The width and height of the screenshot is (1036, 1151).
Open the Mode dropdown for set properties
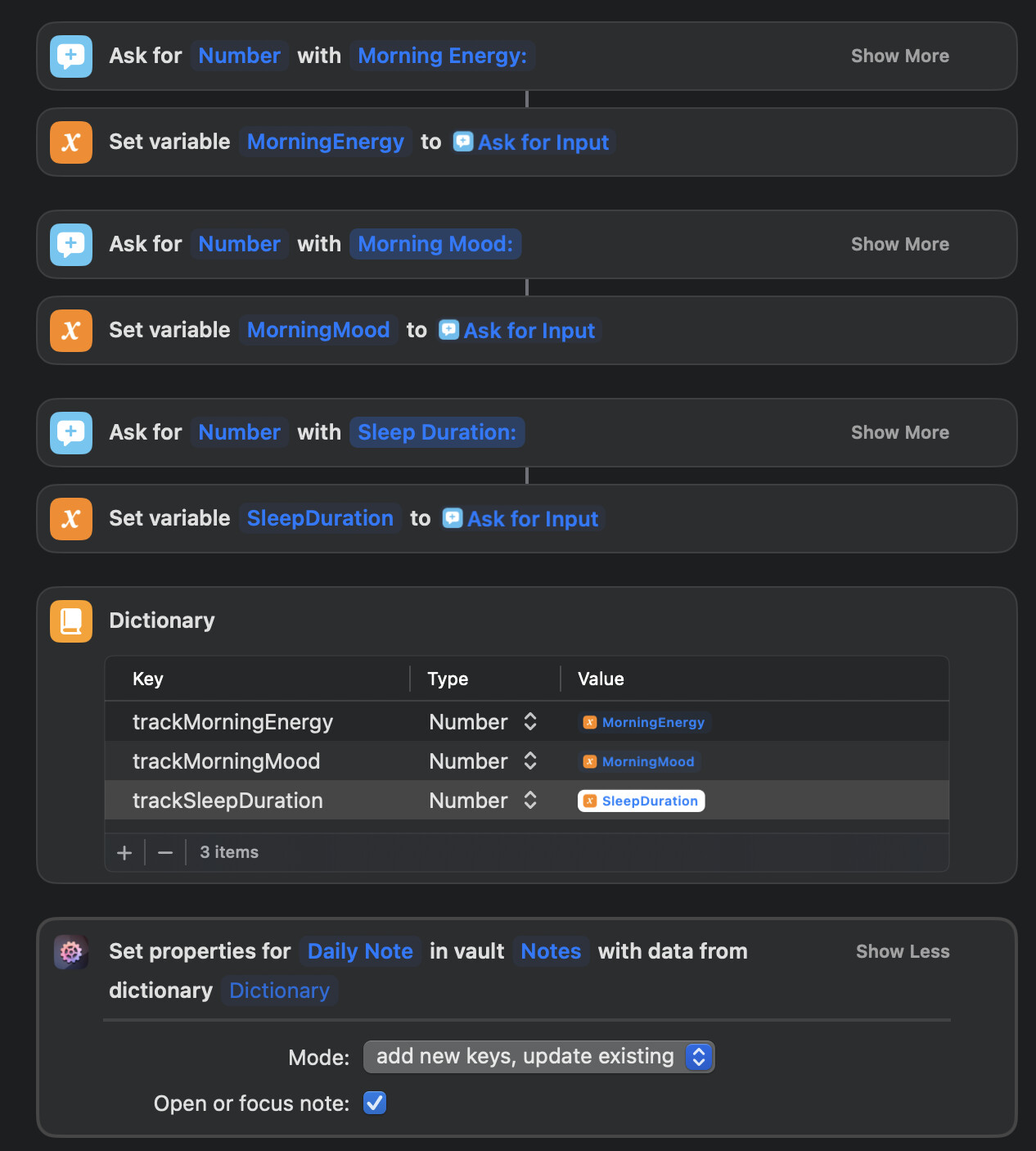pos(538,1057)
